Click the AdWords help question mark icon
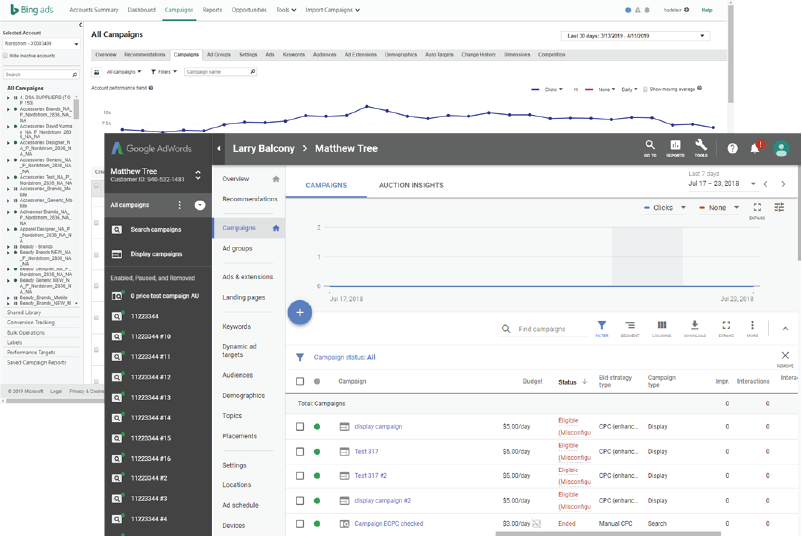 (732, 148)
